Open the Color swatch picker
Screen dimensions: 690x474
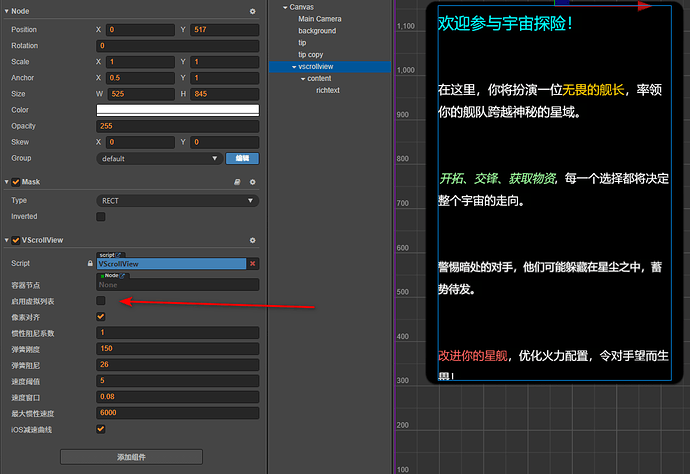[x=177, y=110]
